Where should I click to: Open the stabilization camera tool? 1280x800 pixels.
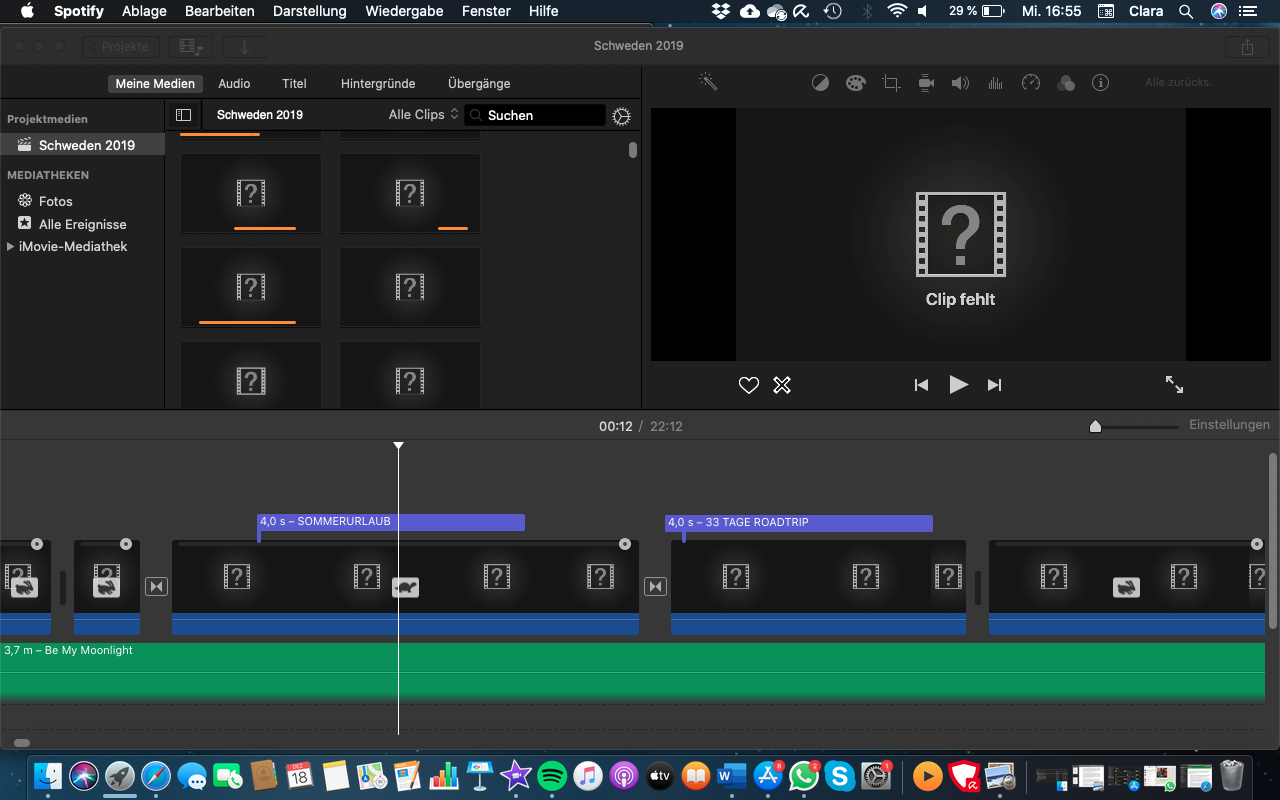[926, 83]
